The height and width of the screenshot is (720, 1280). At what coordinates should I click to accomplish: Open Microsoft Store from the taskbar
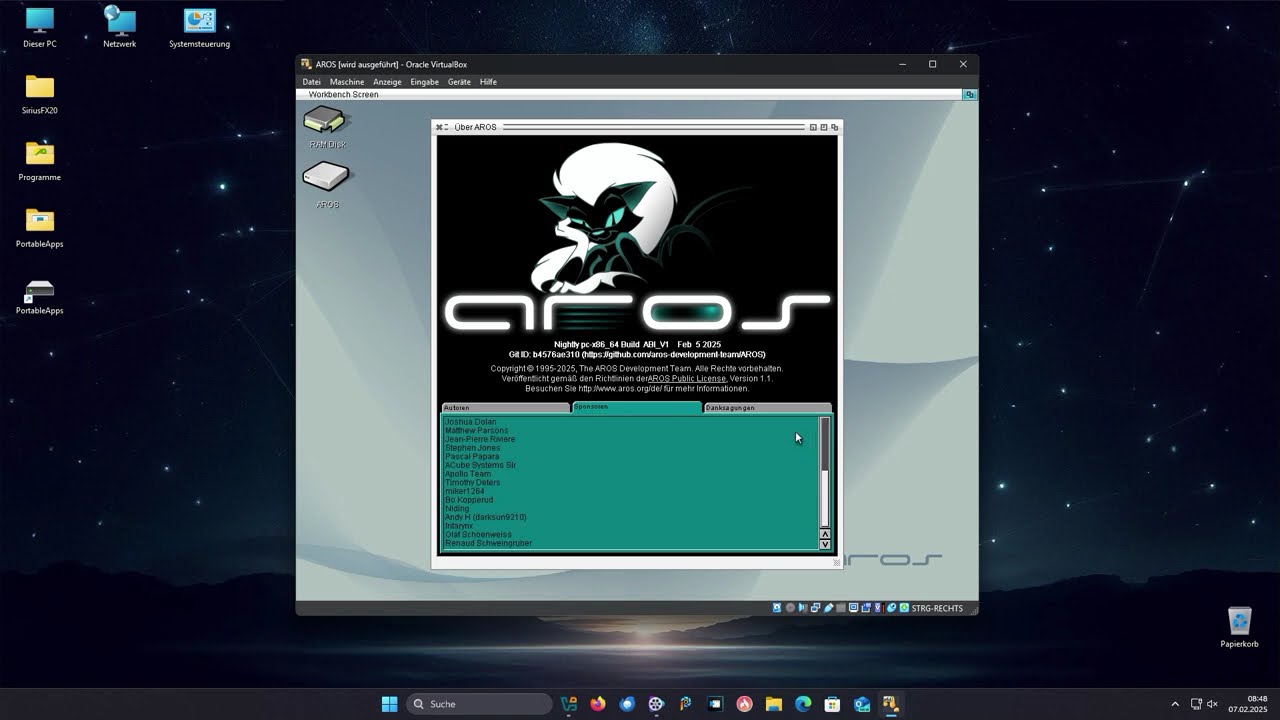(832, 704)
